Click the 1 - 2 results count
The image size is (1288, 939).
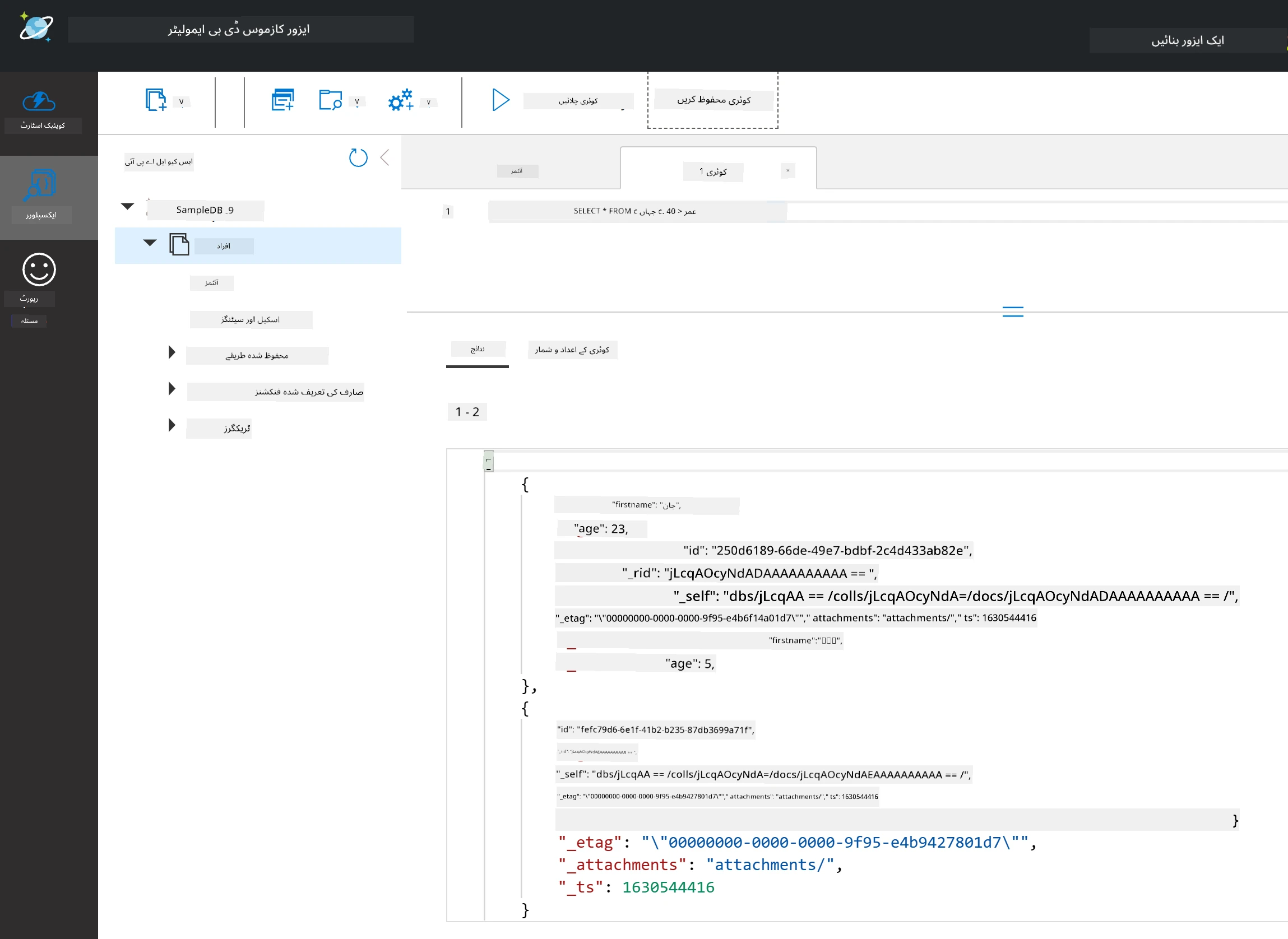[x=467, y=412]
